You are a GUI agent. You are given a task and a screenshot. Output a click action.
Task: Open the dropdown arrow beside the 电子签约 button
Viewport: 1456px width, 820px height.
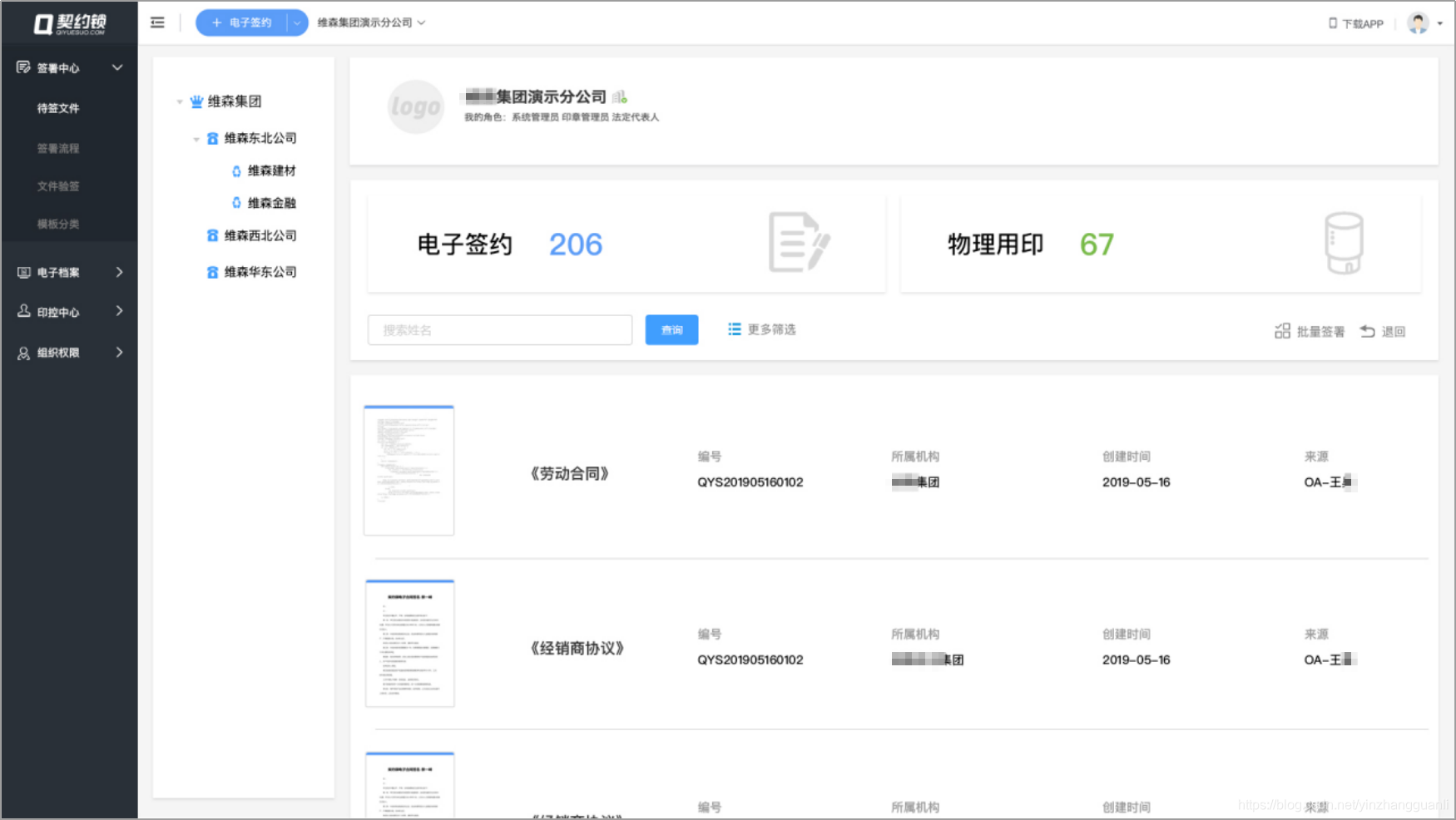click(297, 22)
